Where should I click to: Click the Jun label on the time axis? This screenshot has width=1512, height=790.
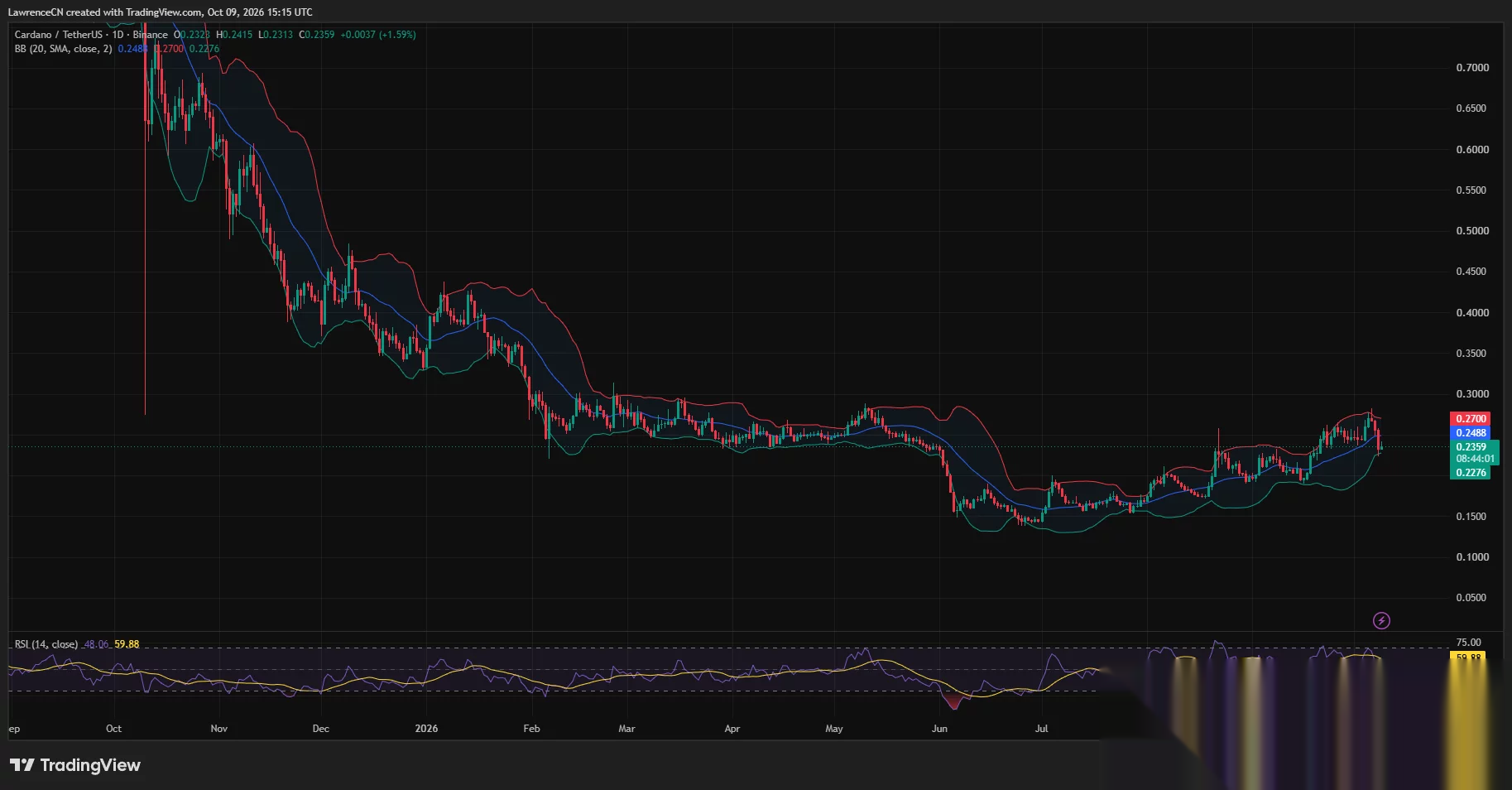pyautogui.click(x=939, y=729)
